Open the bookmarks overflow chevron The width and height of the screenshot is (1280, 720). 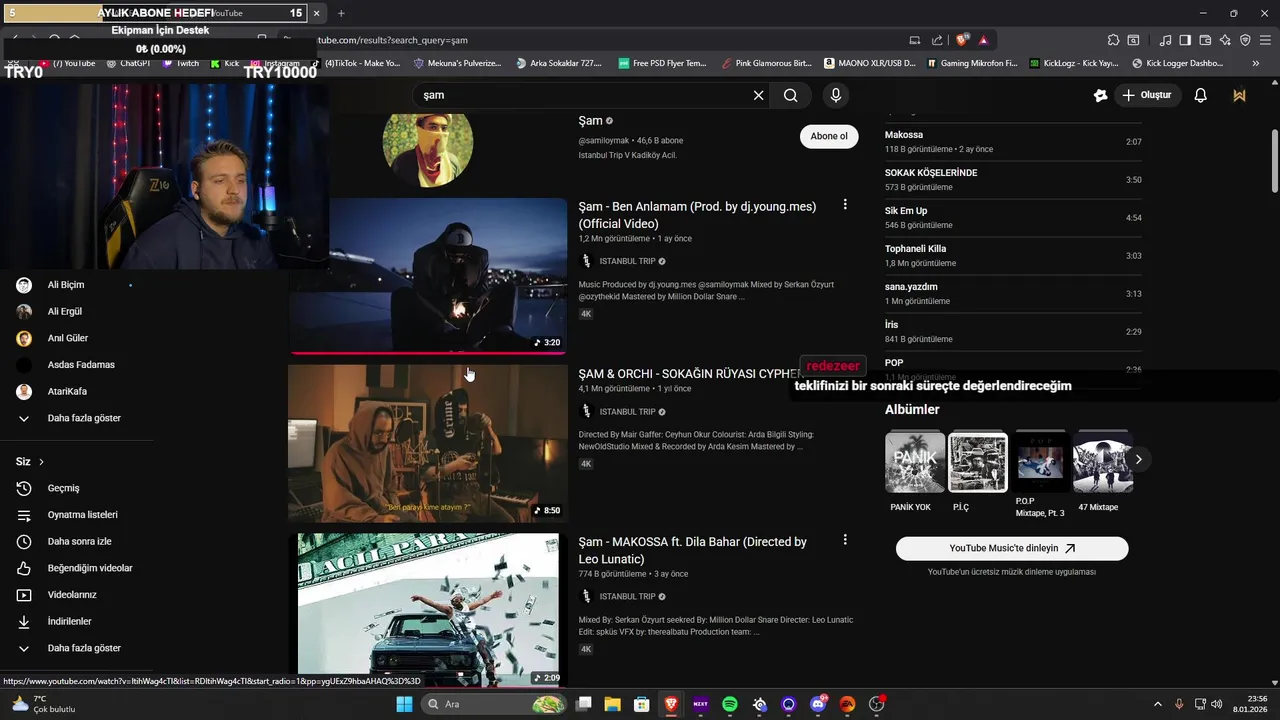(1256, 63)
